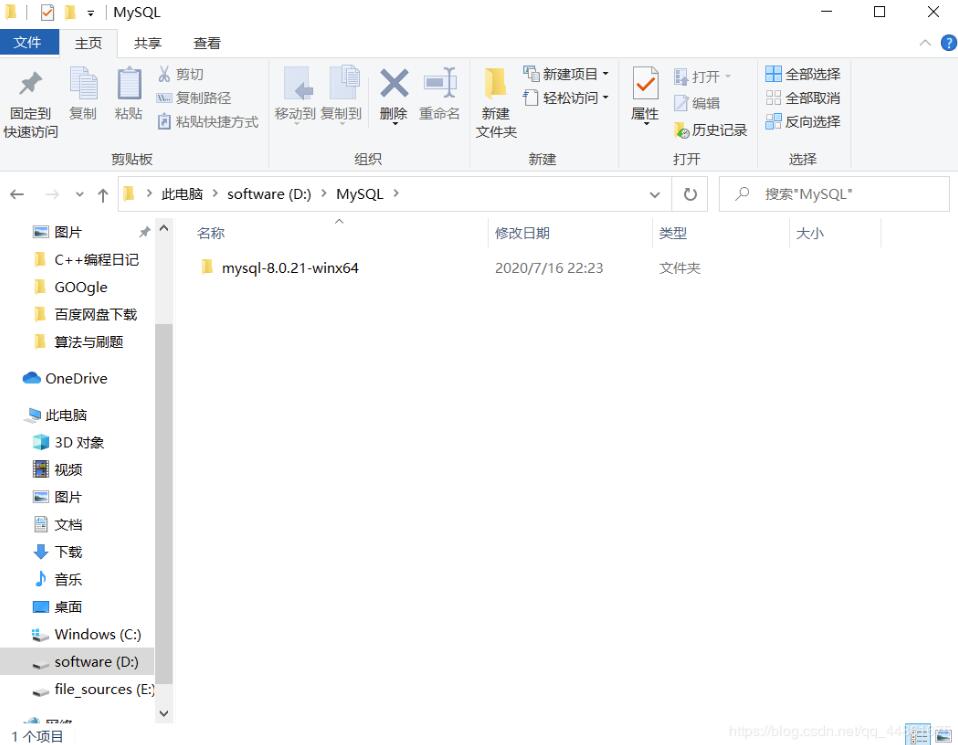Click software (D:) in address breadcrumb
The height and width of the screenshot is (745, 958).
coord(269,194)
